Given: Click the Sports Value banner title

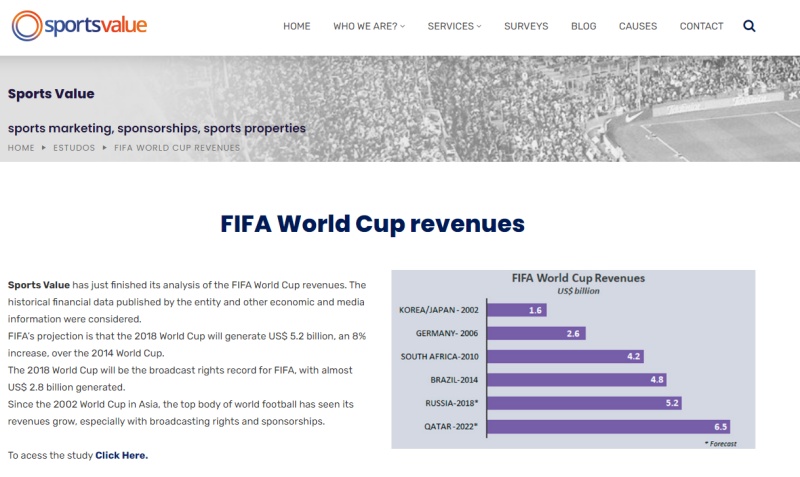Looking at the screenshot, I should pyautogui.click(x=51, y=94).
